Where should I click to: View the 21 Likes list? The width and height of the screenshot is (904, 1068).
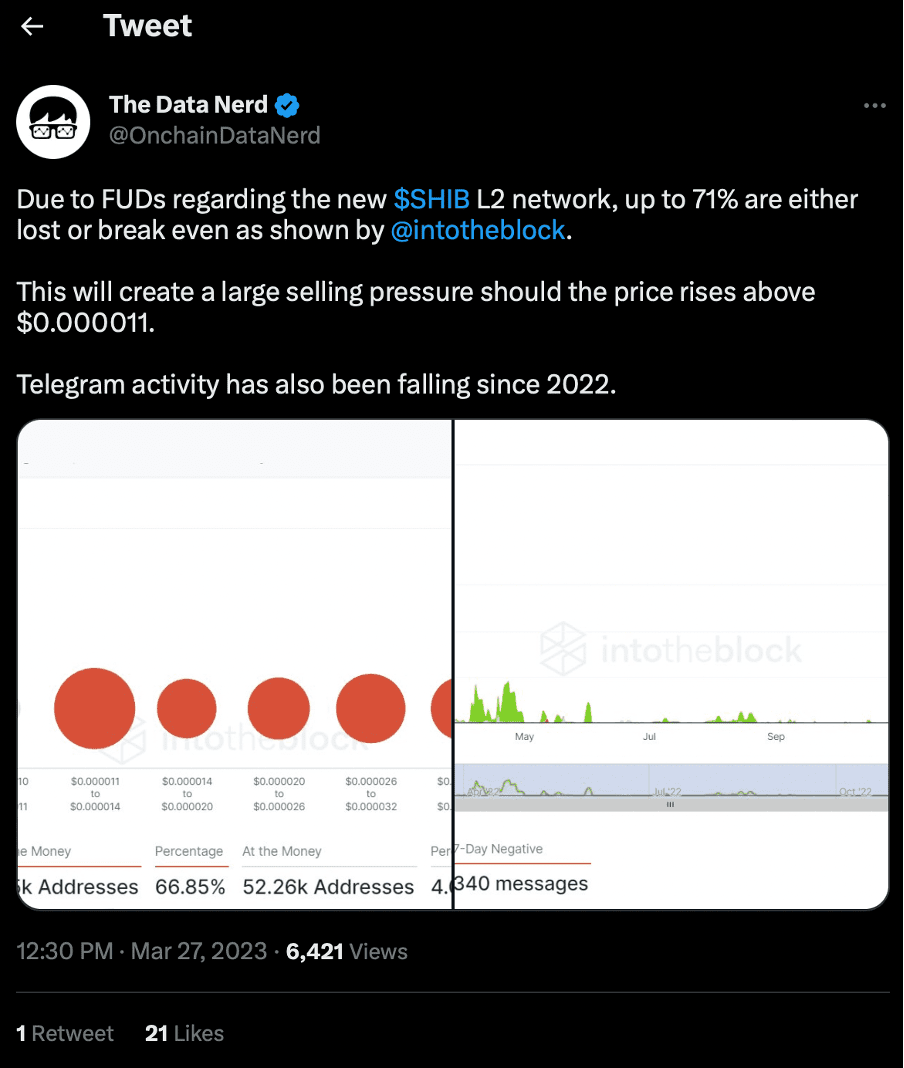(x=184, y=1033)
